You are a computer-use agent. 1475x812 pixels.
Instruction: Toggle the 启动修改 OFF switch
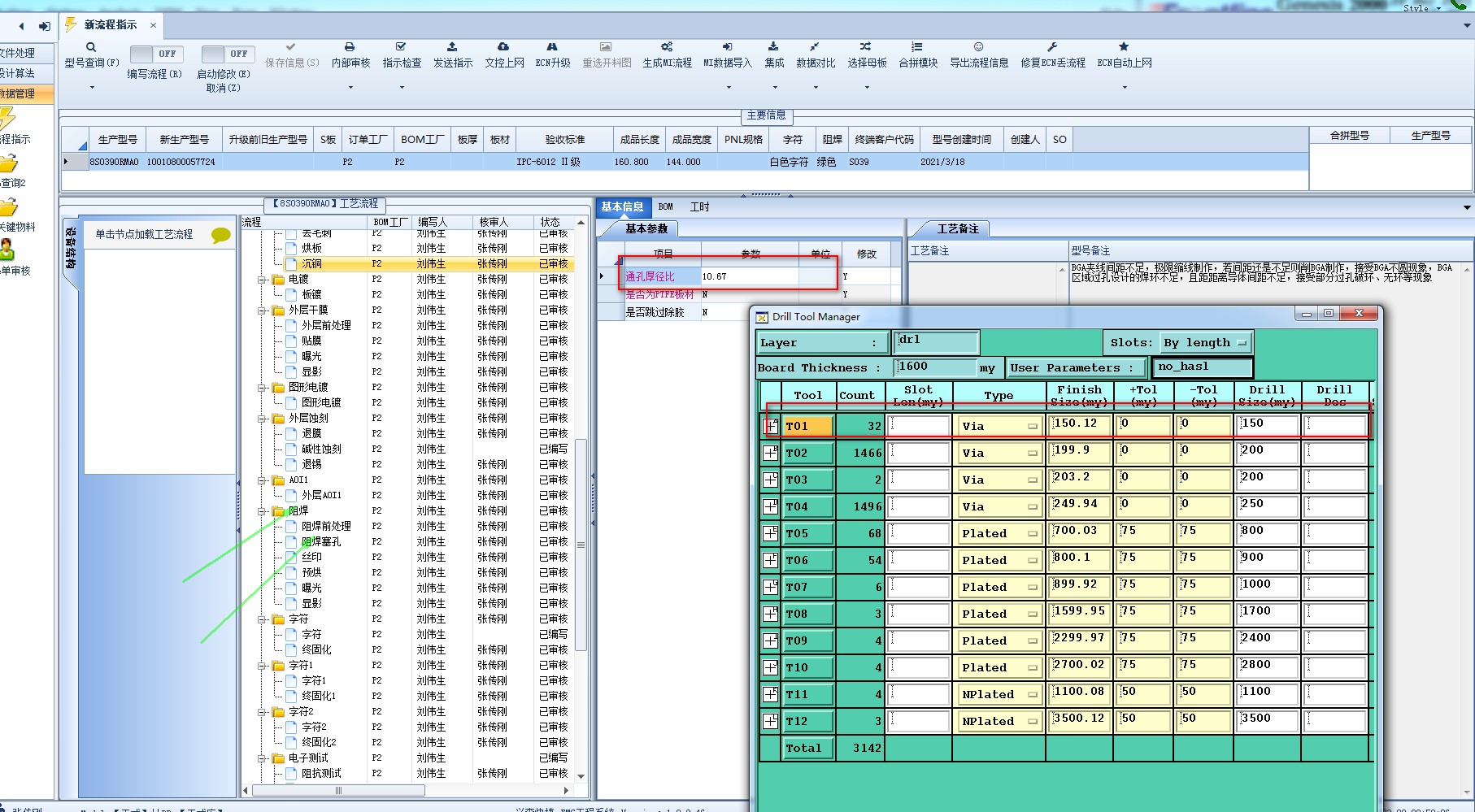pyautogui.click(x=228, y=54)
